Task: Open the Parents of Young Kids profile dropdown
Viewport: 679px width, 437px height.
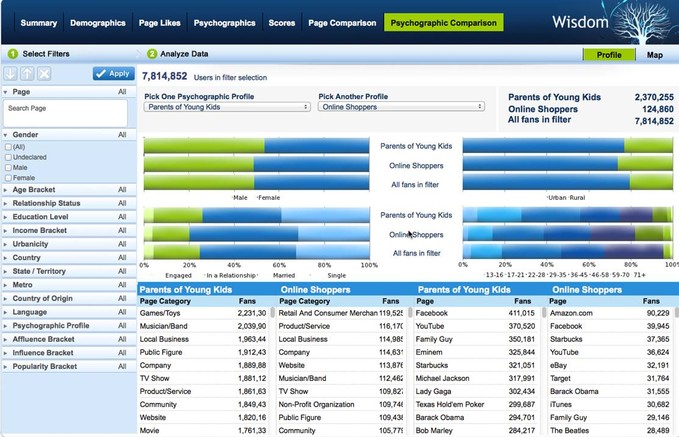Action: (227, 107)
